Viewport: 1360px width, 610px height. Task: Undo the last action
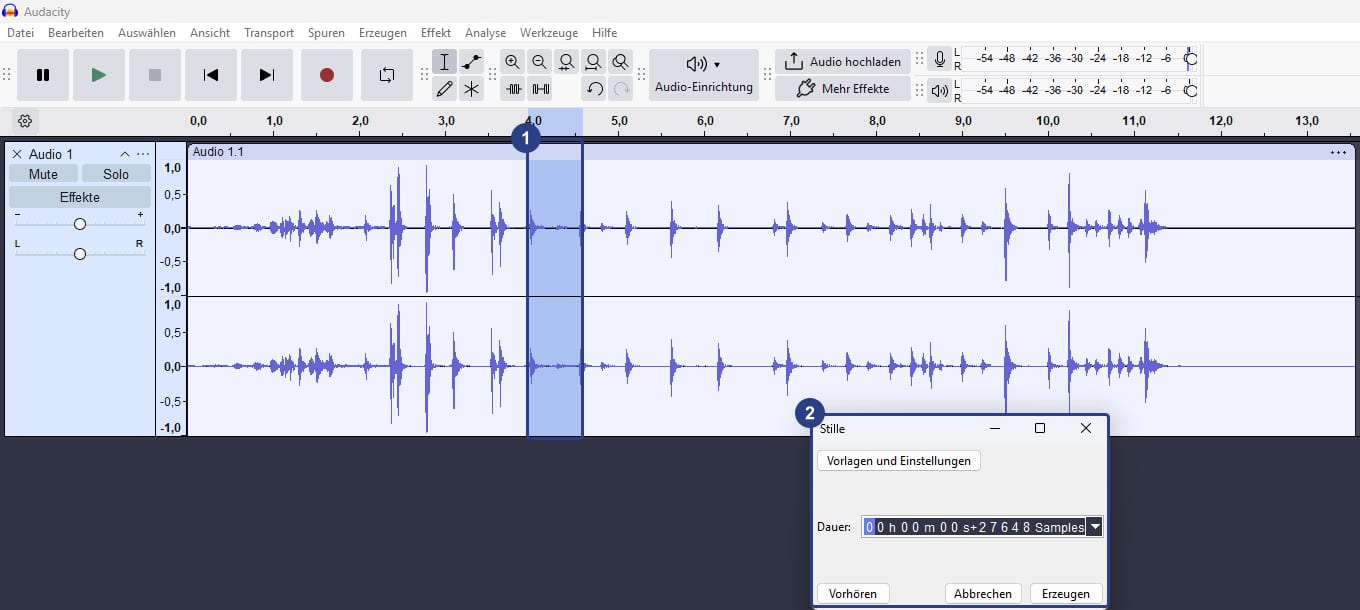coord(594,89)
